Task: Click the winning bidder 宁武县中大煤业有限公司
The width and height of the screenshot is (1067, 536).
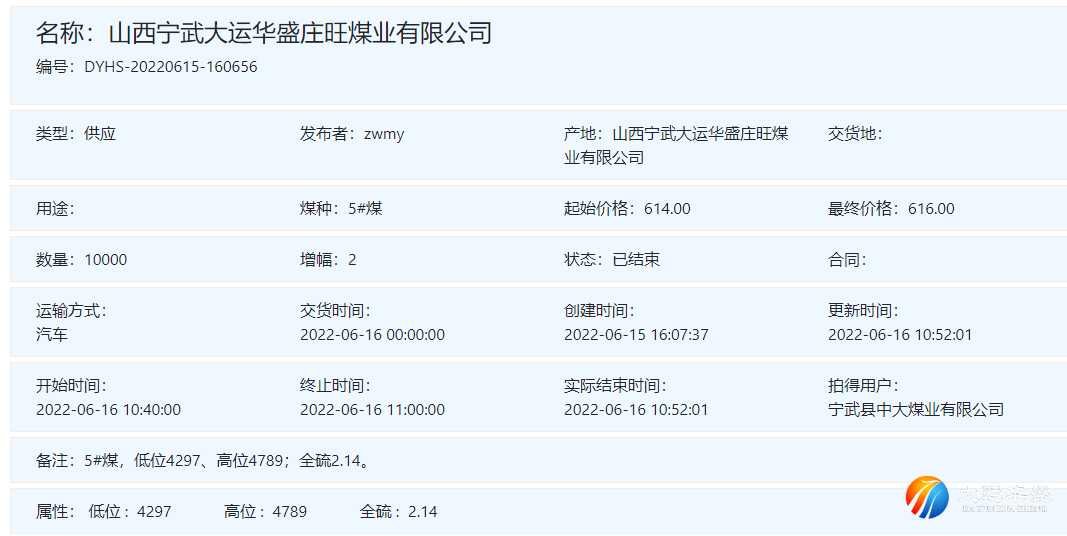Action: (x=915, y=409)
